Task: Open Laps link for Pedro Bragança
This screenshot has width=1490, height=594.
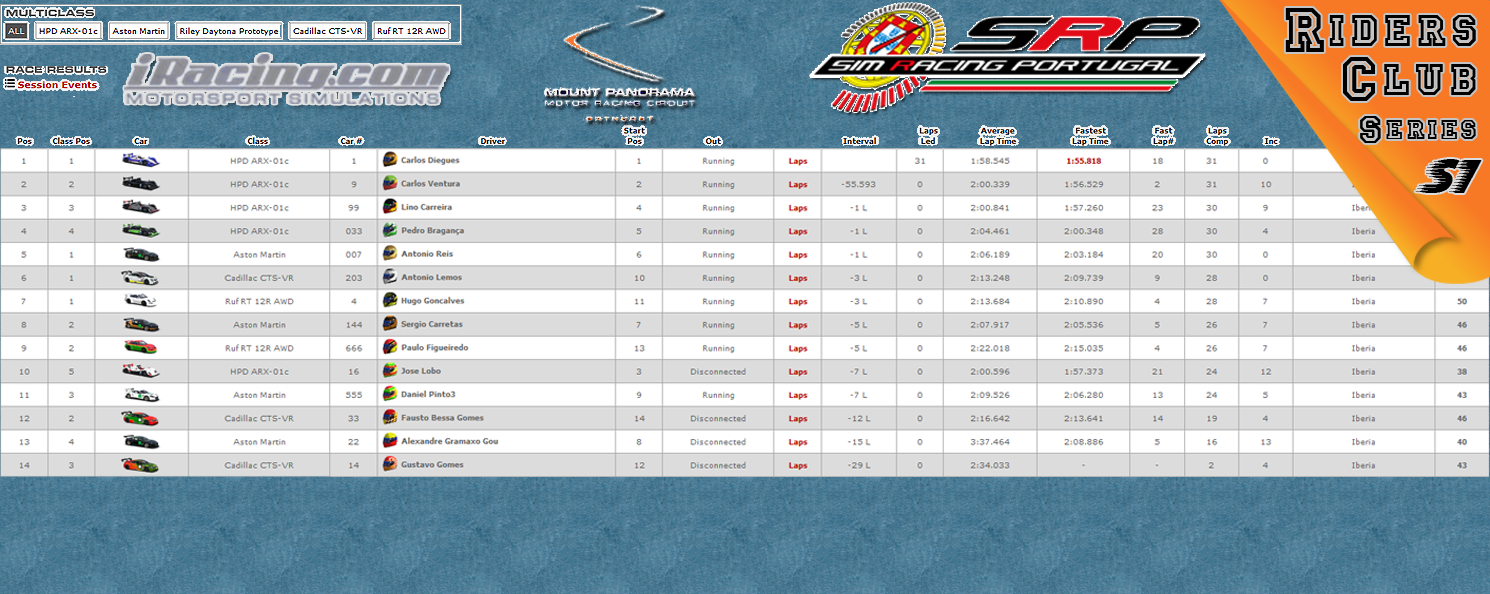Action: click(797, 231)
